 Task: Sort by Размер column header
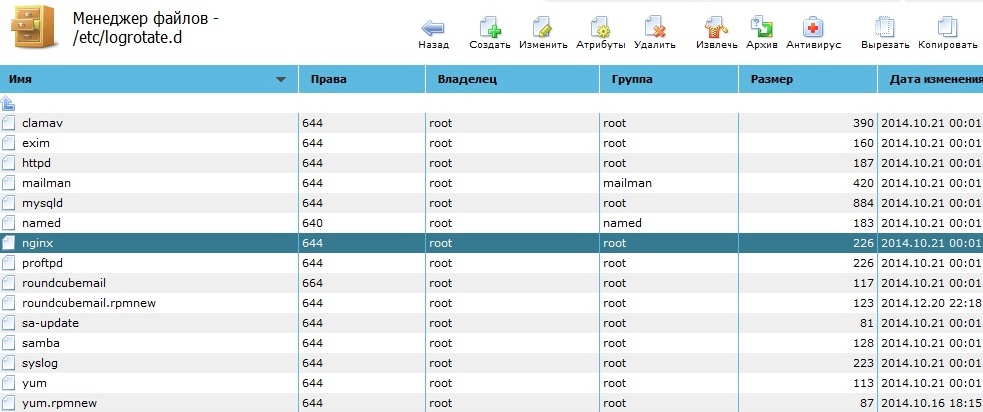[x=770, y=79]
